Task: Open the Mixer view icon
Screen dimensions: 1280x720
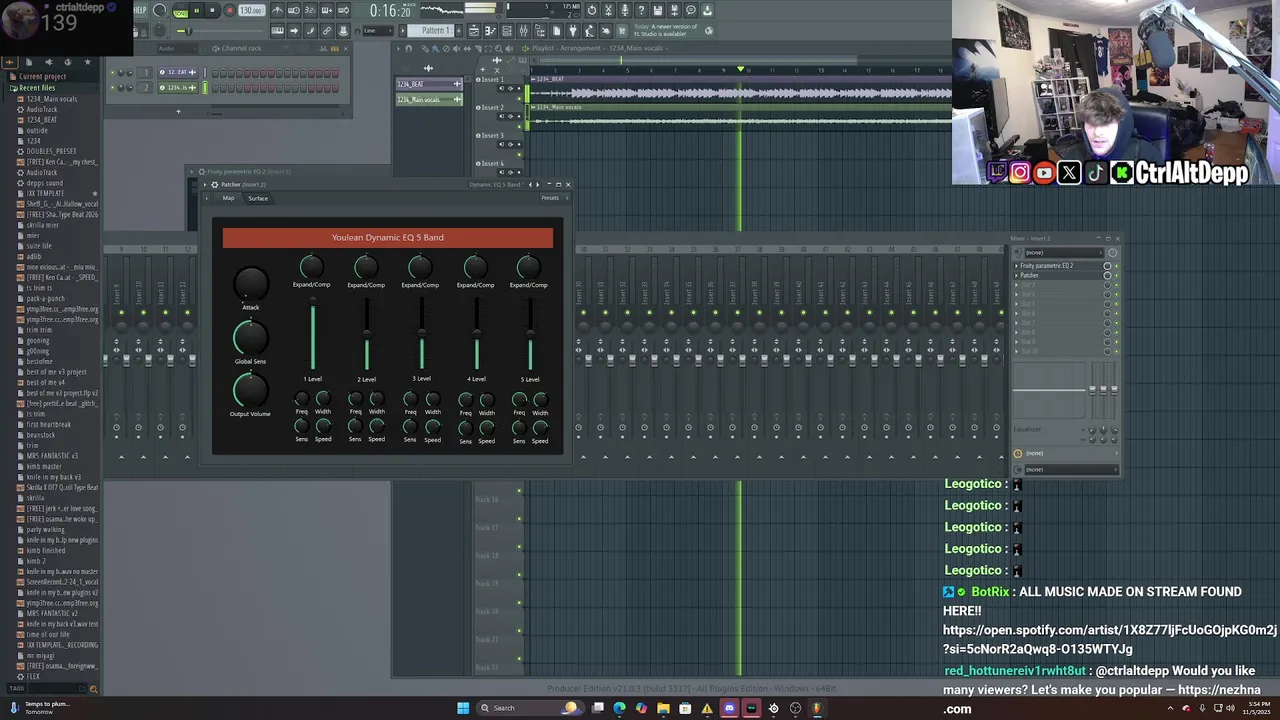Action: (x=523, y=31)
